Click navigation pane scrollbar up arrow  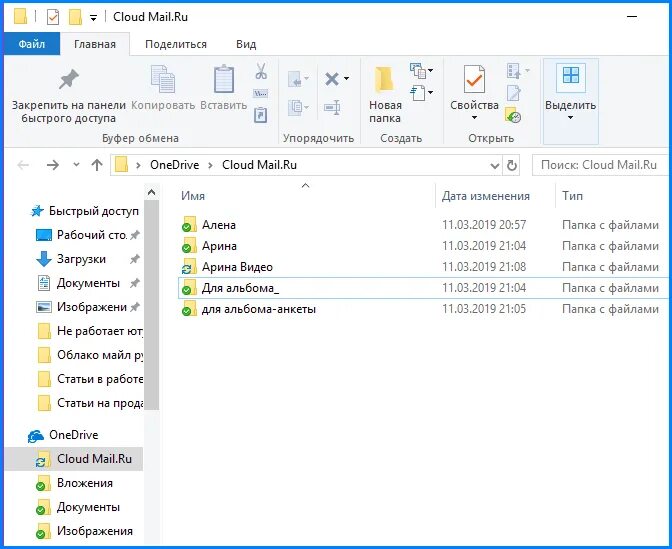(x=151, y=192)
